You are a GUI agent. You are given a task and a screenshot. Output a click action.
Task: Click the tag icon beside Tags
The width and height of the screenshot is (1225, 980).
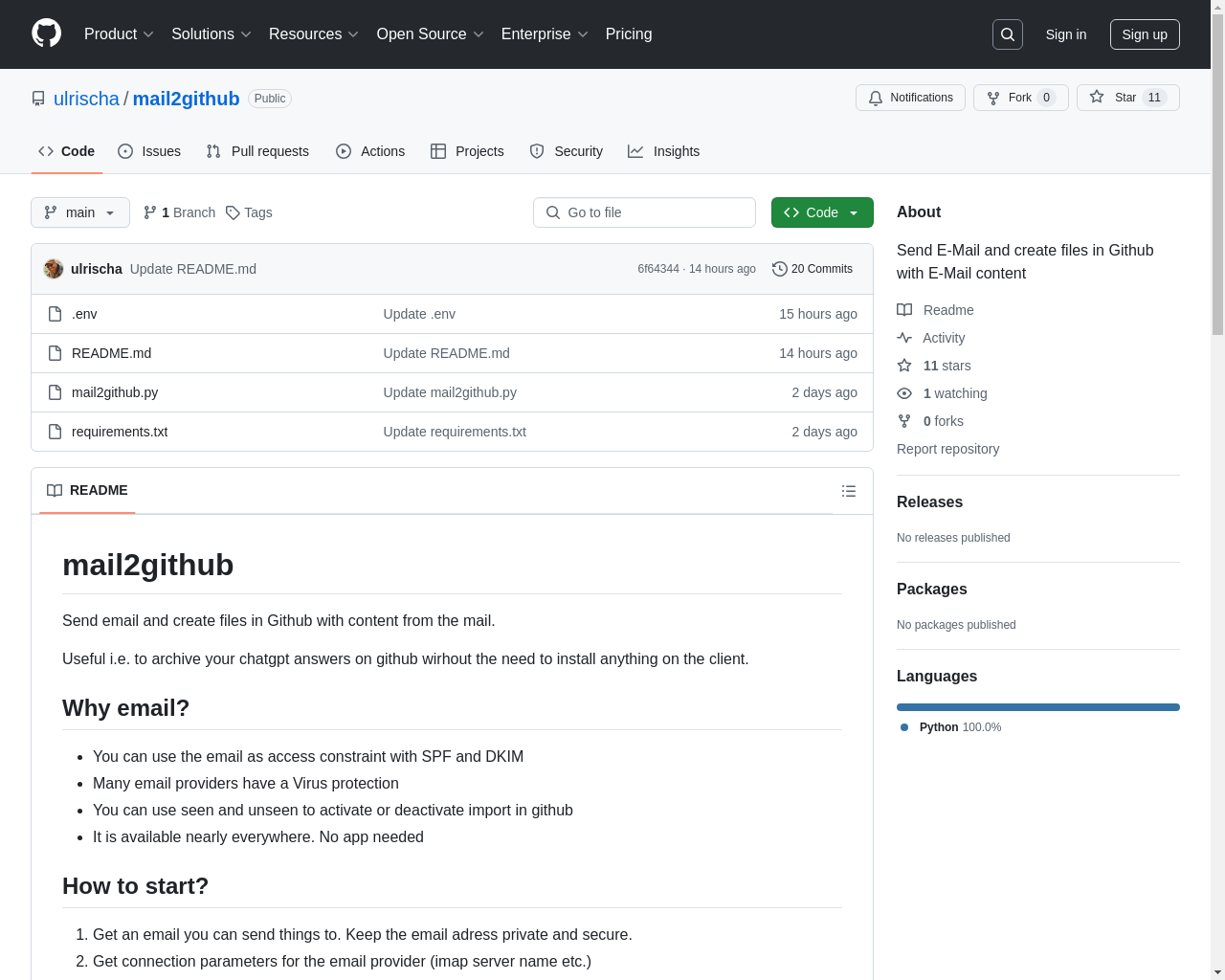point(233,212)
